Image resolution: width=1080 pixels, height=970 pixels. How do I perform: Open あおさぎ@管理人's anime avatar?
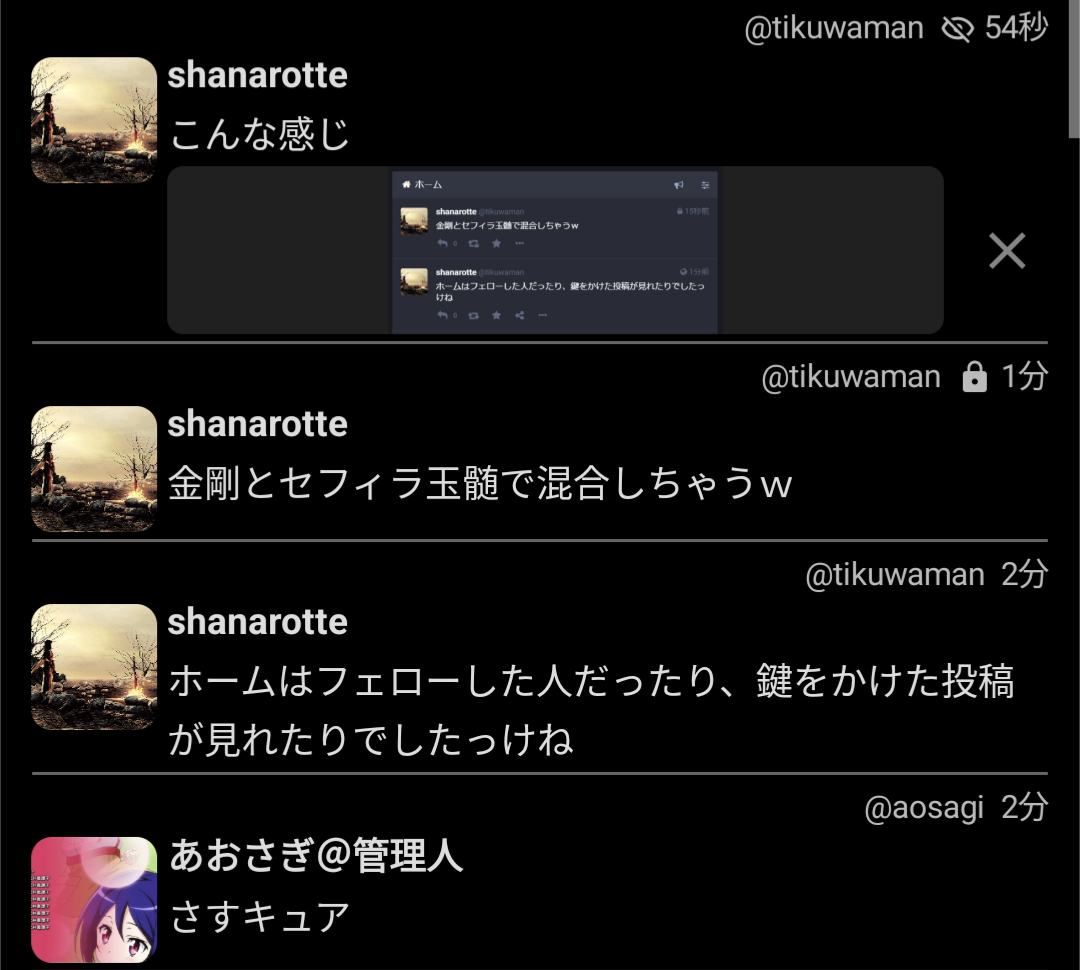[94, 900]
